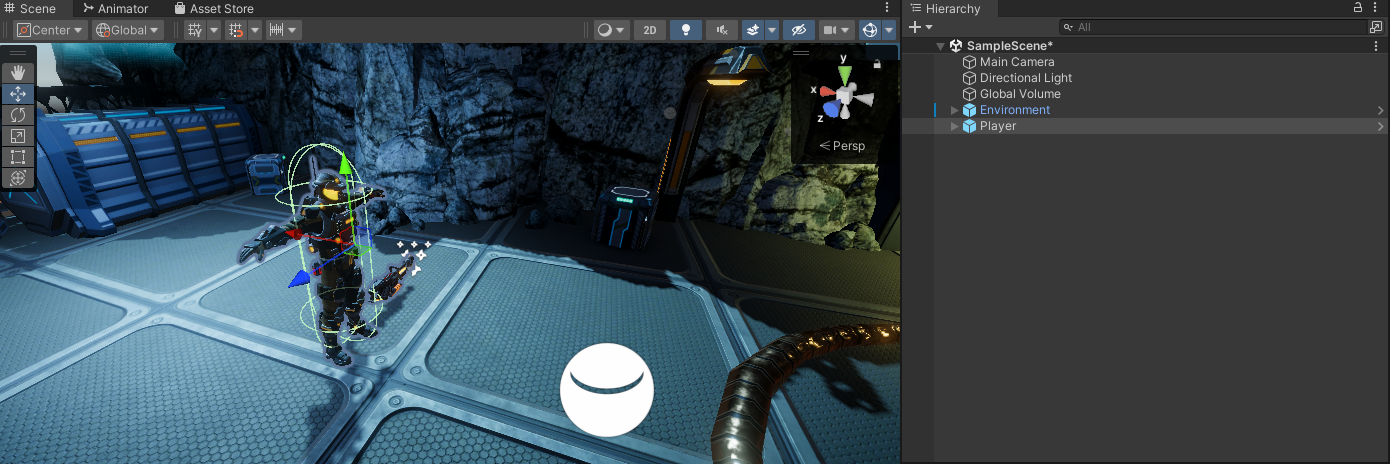Open grid visibility dropdown arrow
The height and width of the screenshot is (464, 1390).
pyautogui.click(x=214, y=30)
